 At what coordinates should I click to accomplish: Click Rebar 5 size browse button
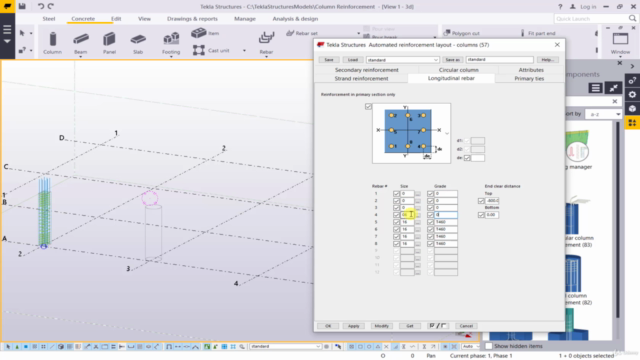point(418,222)
